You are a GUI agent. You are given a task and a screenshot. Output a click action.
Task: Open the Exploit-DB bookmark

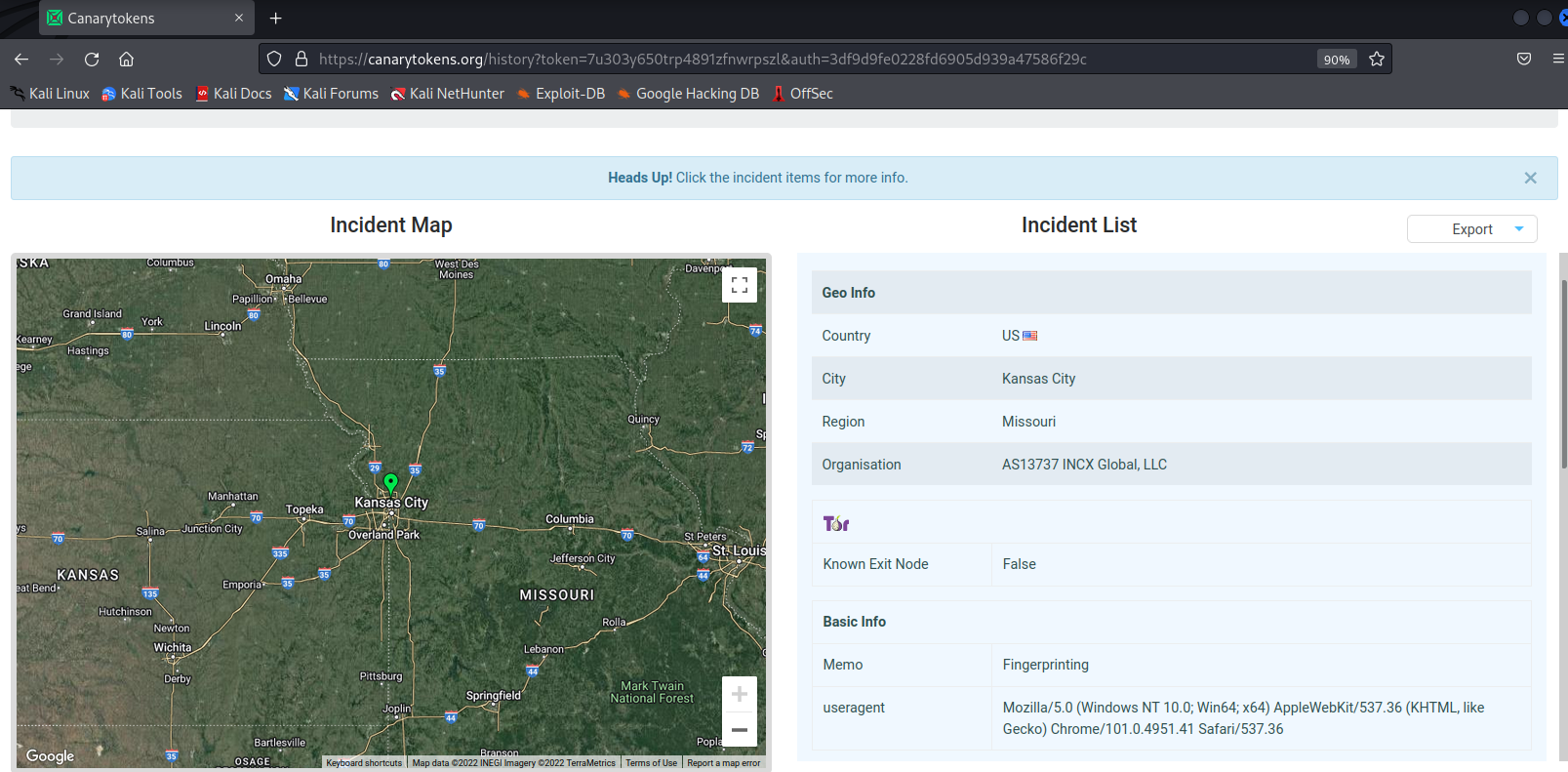(561, 94)
